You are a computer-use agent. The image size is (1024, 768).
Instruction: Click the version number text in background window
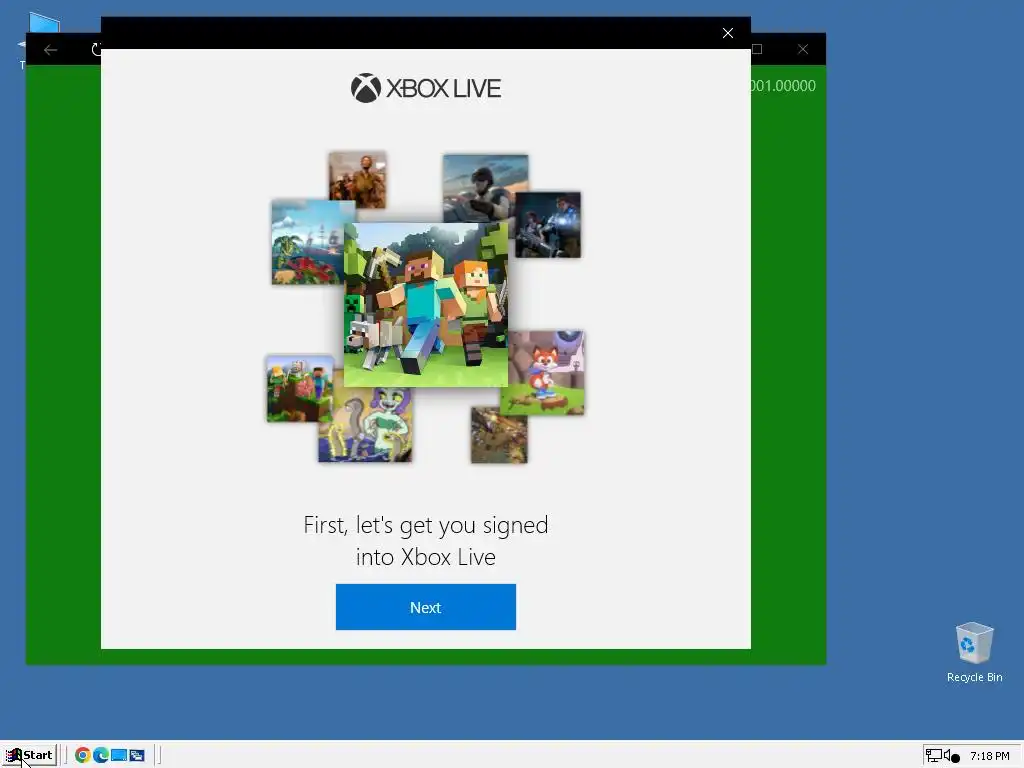783,86
